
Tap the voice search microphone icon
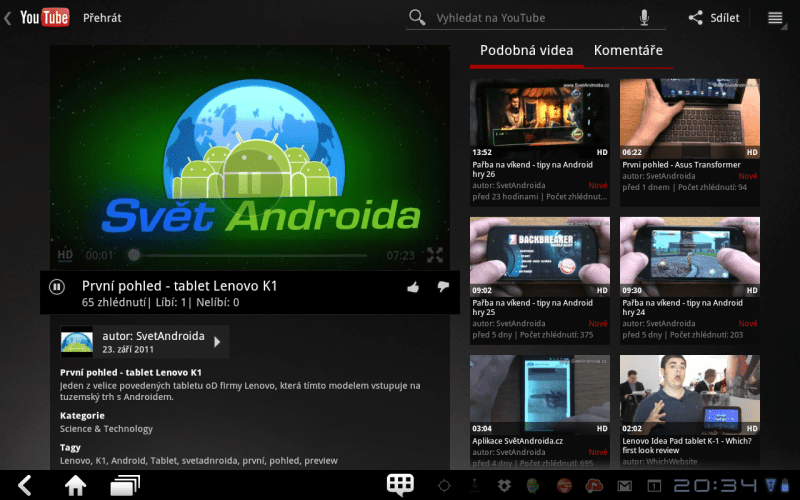coord(644,17)
